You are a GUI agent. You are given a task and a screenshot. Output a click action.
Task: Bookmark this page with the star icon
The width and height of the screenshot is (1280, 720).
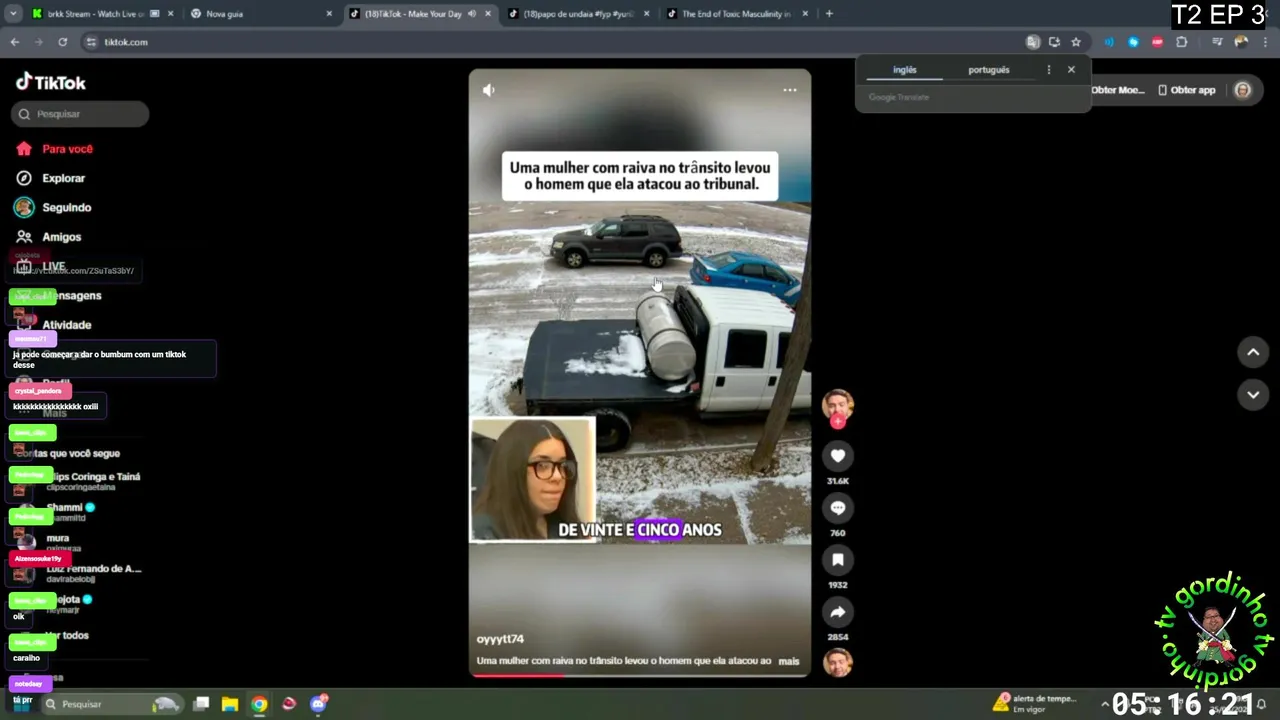(x=1076, y=42)
